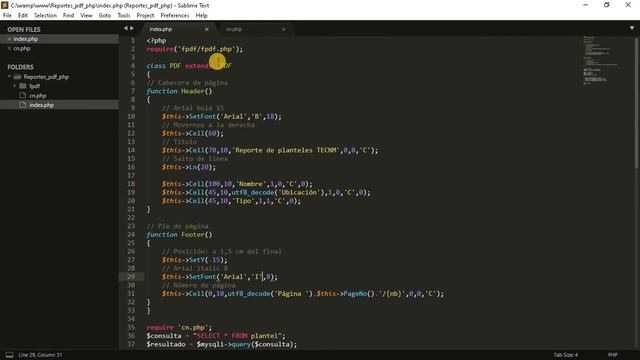Open the Find menu

point(68,16)
